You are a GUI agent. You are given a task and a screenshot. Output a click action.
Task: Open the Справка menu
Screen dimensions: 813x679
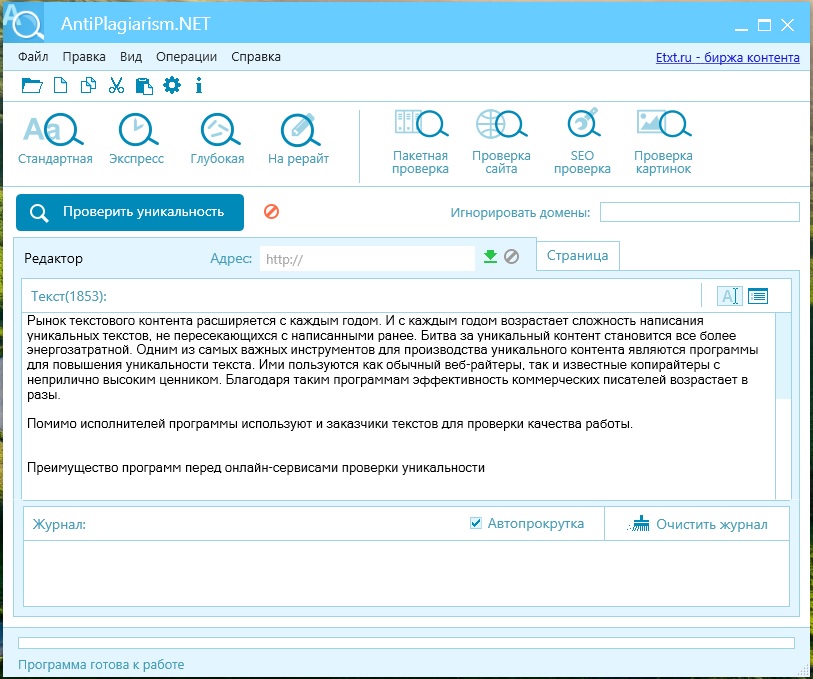256,56
